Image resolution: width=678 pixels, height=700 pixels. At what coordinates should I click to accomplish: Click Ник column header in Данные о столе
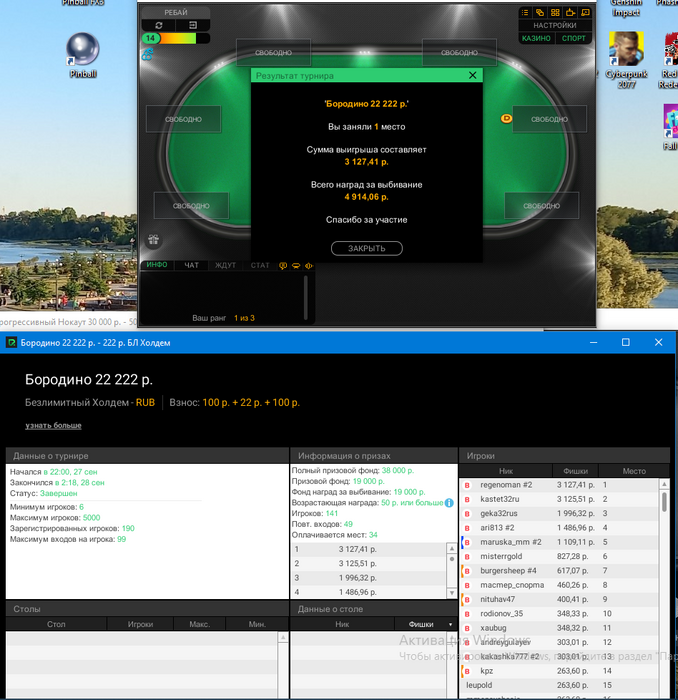point(342,624)
